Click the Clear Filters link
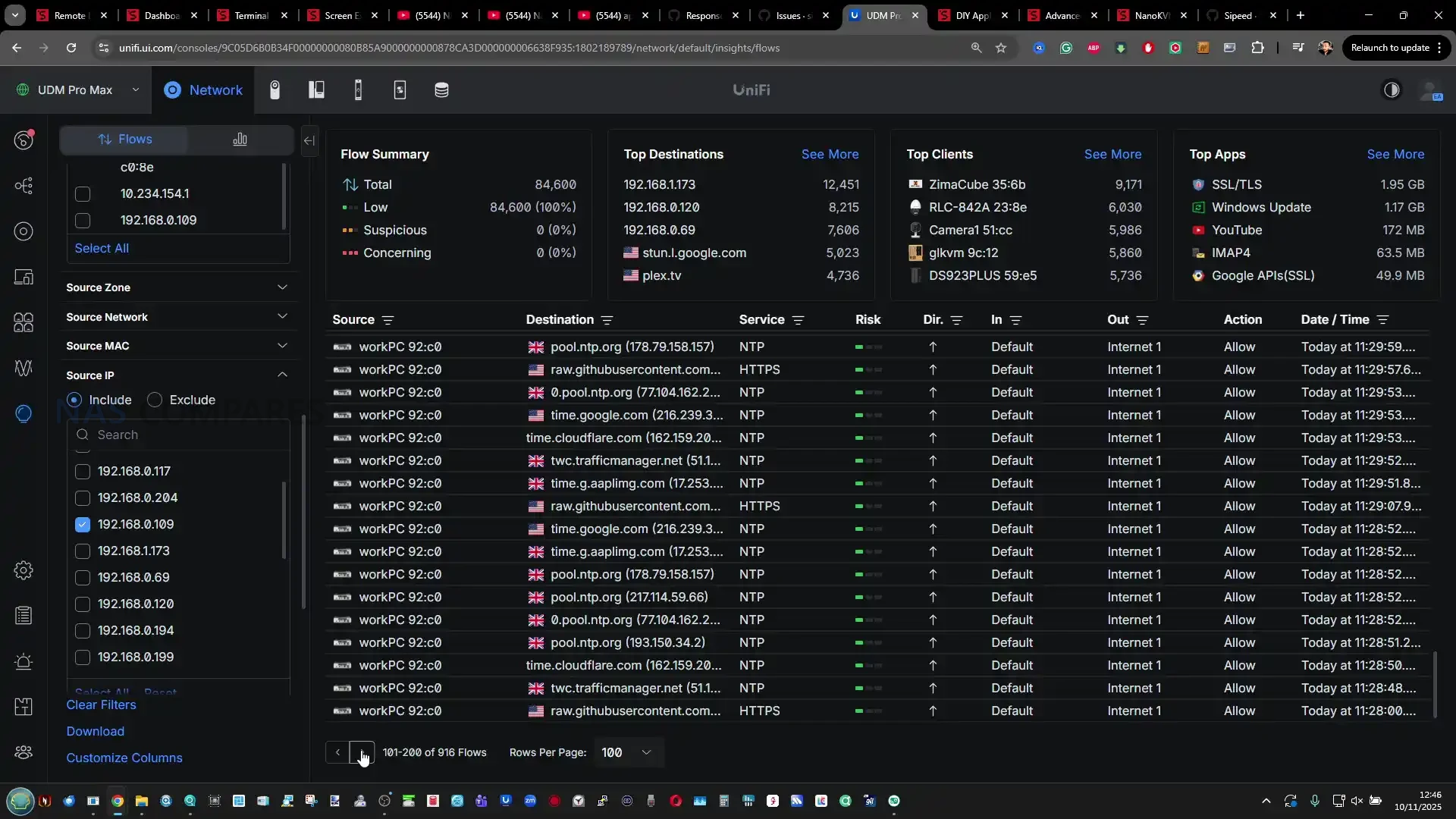1456x819 pixels. (x=101, y=704)
